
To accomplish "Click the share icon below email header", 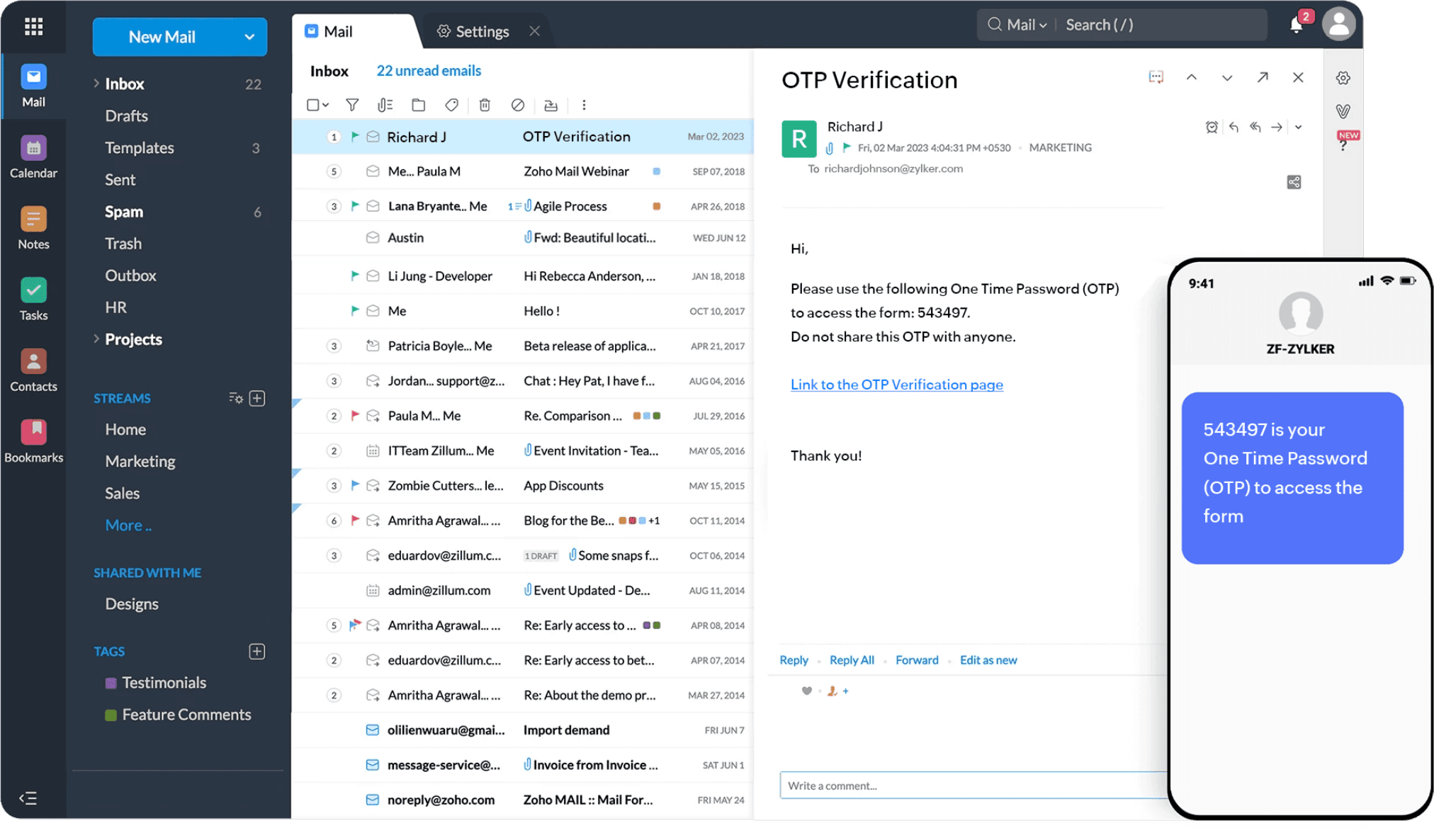I will pyautogui.click(x=1294, y=182).
